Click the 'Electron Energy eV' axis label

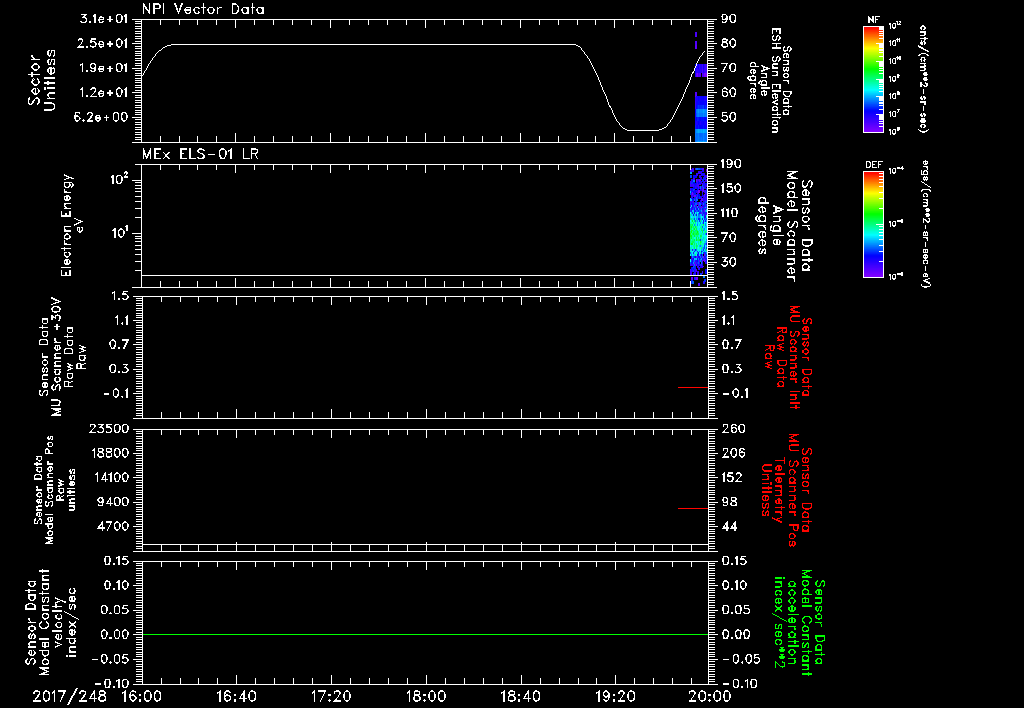tap(72, 225)
